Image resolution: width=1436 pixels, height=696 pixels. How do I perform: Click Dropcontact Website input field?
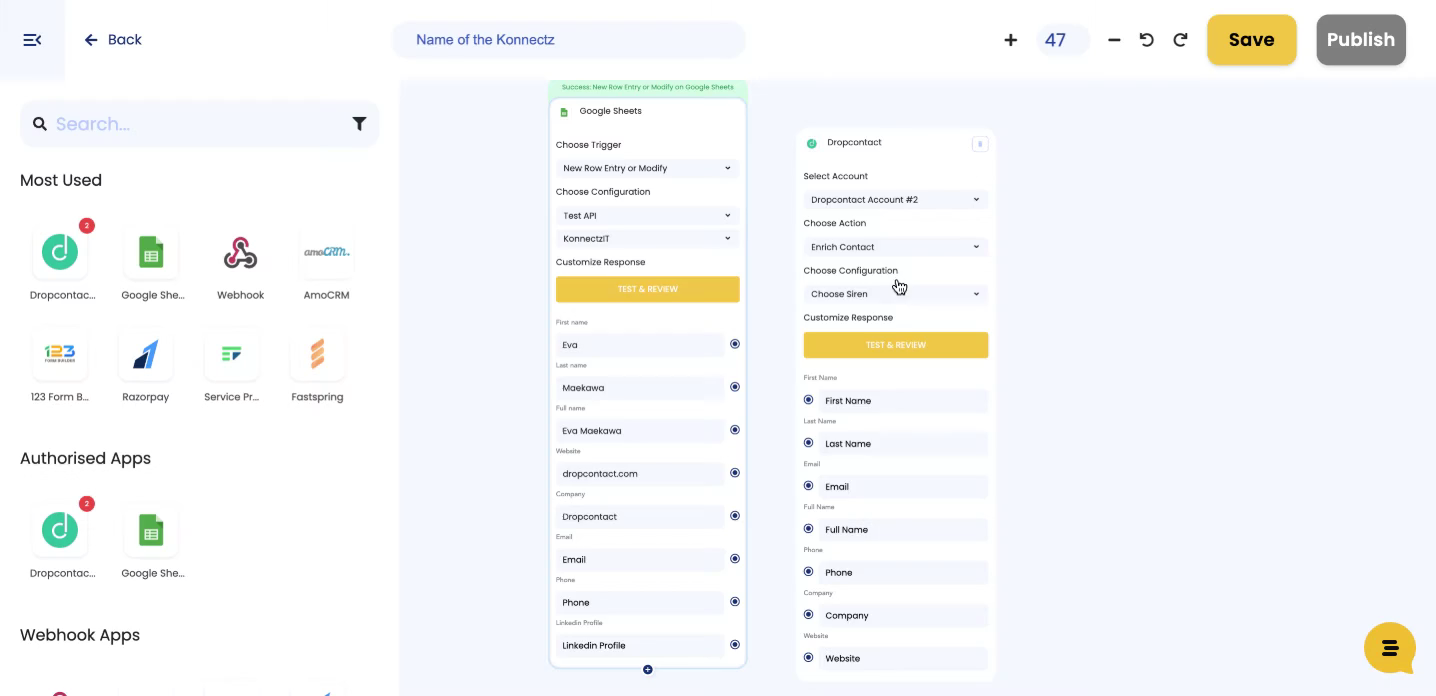click(903, 659)
